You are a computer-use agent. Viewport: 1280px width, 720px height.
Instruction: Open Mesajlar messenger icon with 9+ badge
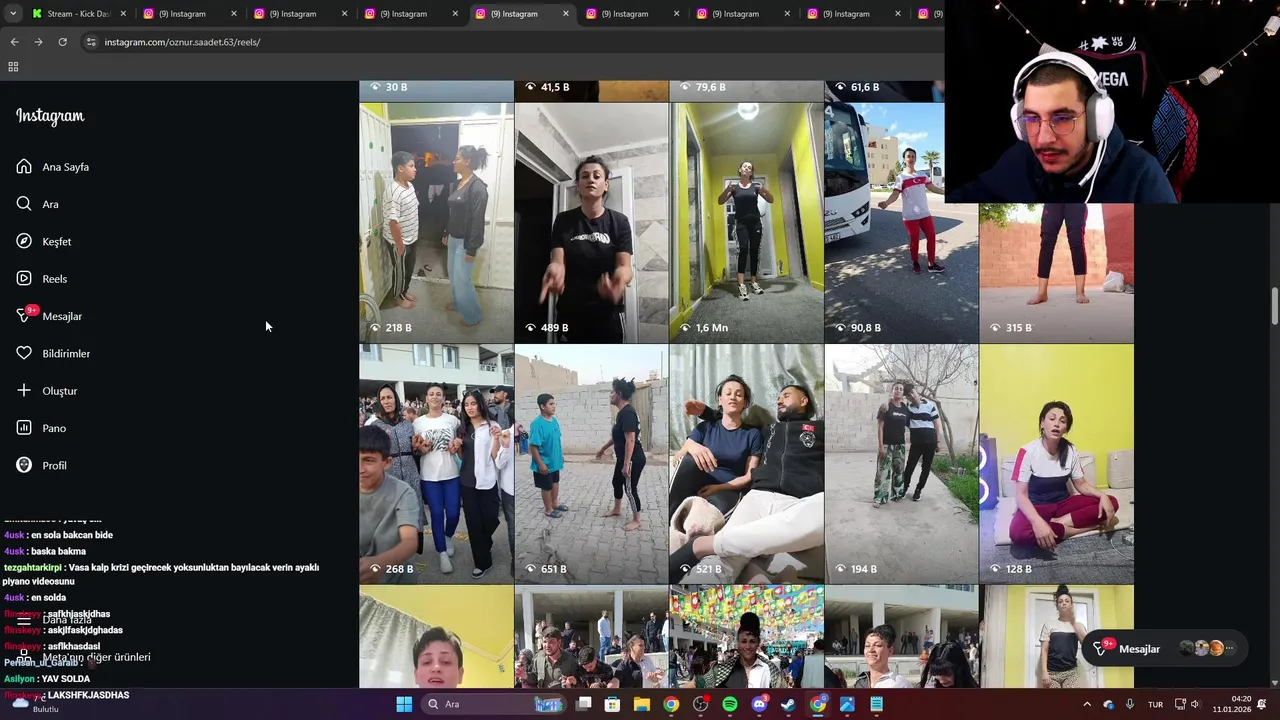pyautogui.click(x=25, y=315)
